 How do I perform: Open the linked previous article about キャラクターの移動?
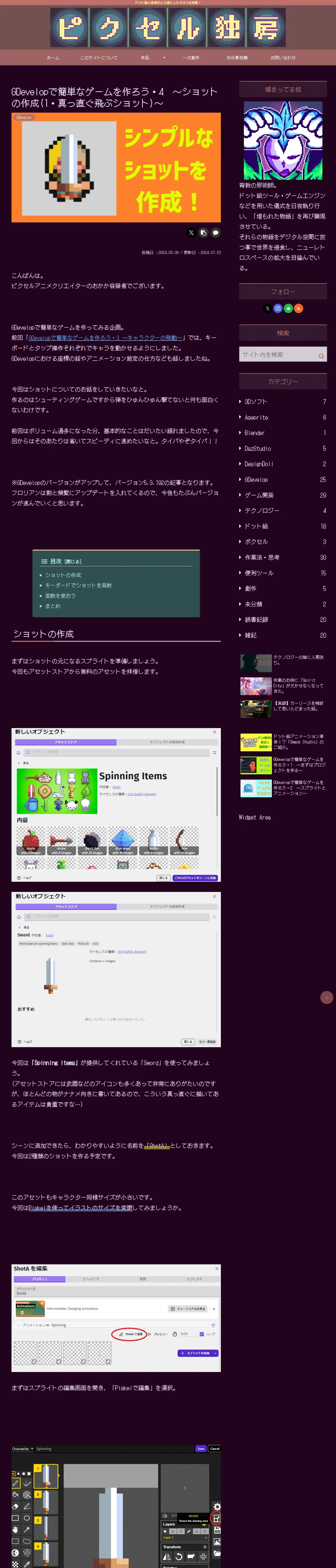point(105,338)
